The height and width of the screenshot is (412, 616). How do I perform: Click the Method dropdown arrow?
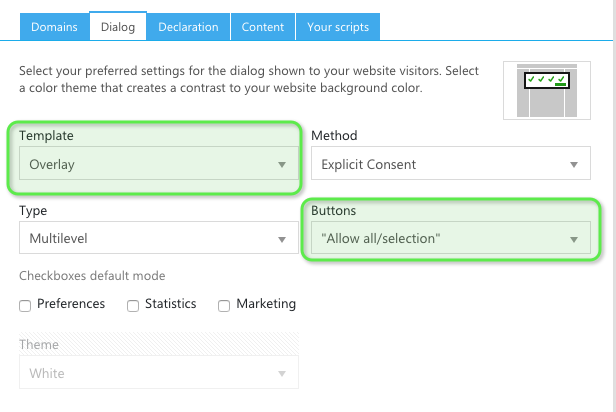(x=574, y=164)
